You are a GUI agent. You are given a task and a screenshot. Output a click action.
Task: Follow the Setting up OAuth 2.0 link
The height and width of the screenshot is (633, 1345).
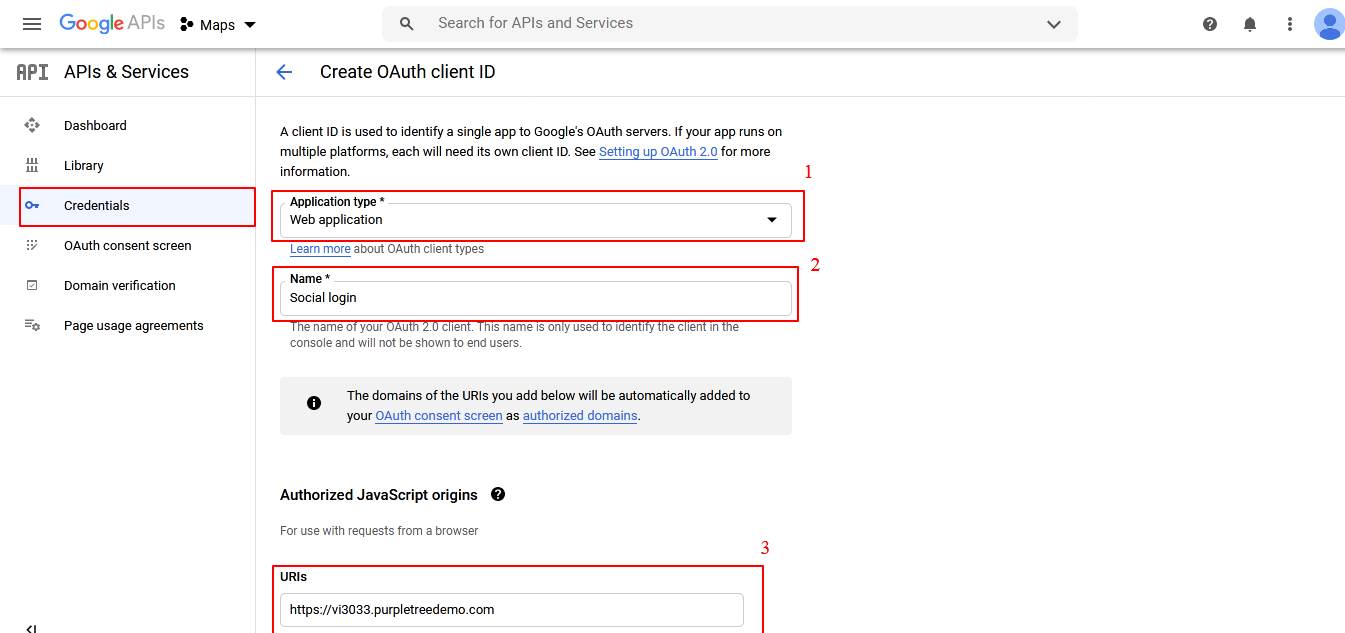pos(658,152)
